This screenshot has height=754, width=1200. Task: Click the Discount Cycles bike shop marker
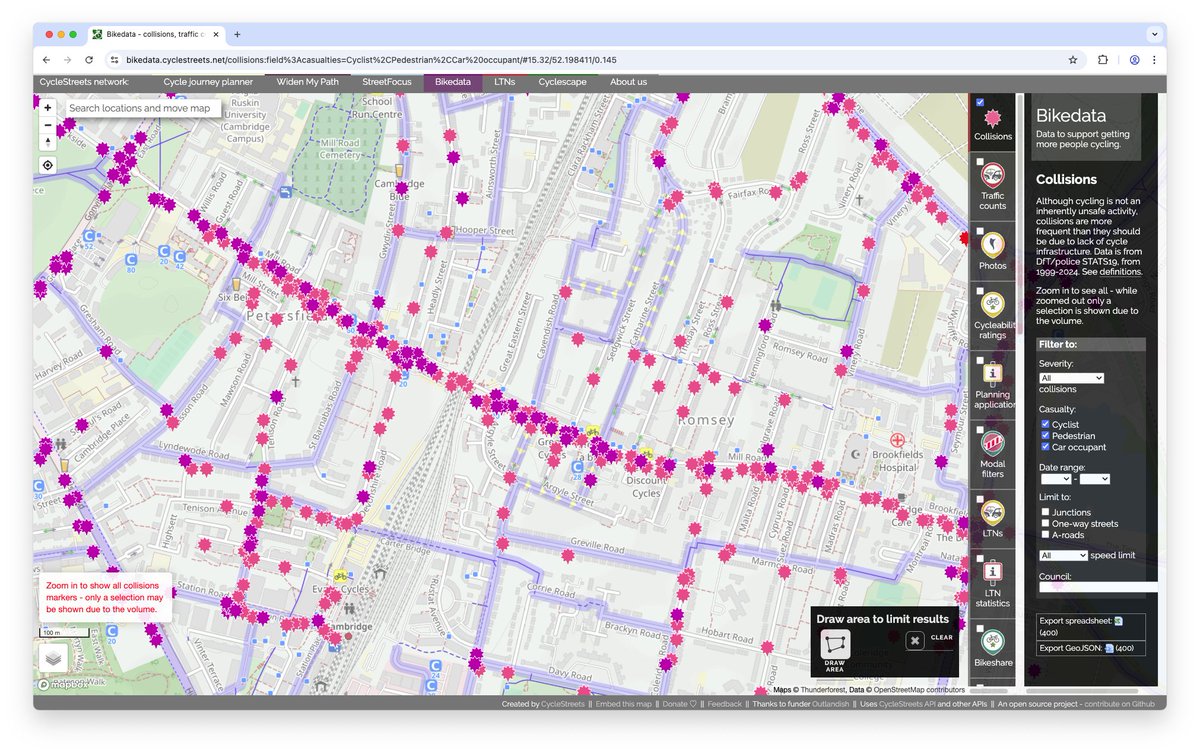[646, 453]
